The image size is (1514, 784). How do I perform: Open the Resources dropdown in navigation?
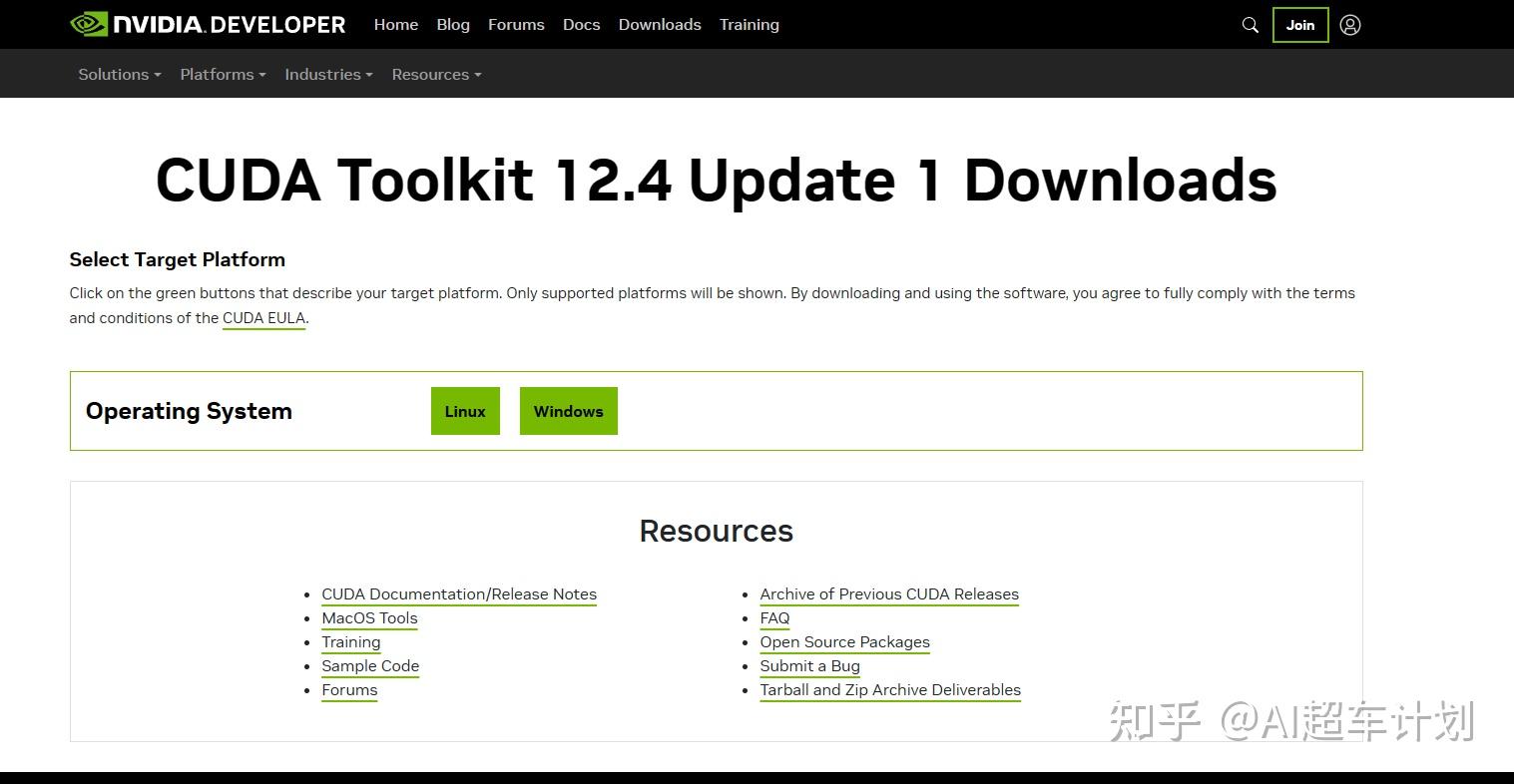point(434,74)
